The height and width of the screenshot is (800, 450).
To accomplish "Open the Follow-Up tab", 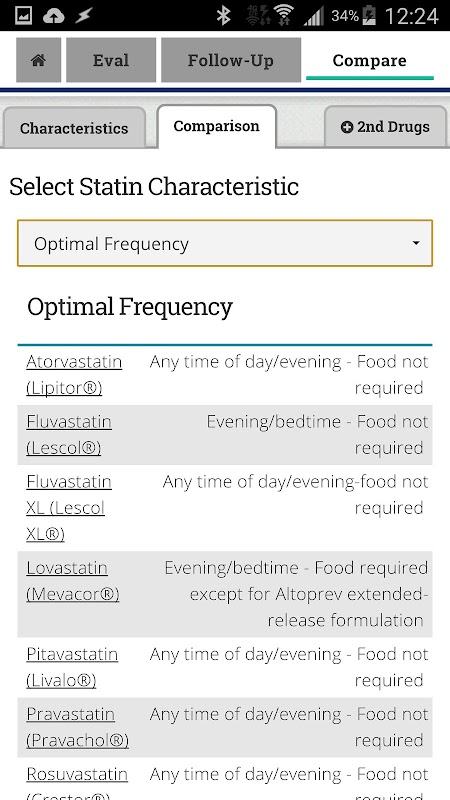I will point(231,60).
